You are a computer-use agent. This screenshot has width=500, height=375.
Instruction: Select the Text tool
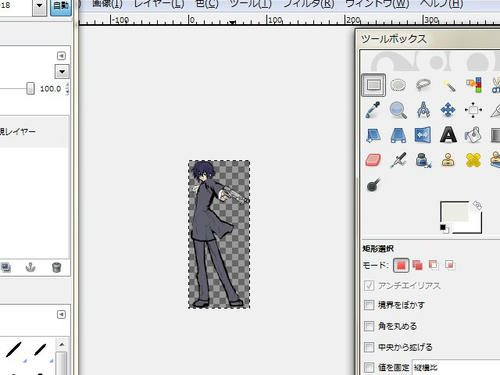pos(448,135)
